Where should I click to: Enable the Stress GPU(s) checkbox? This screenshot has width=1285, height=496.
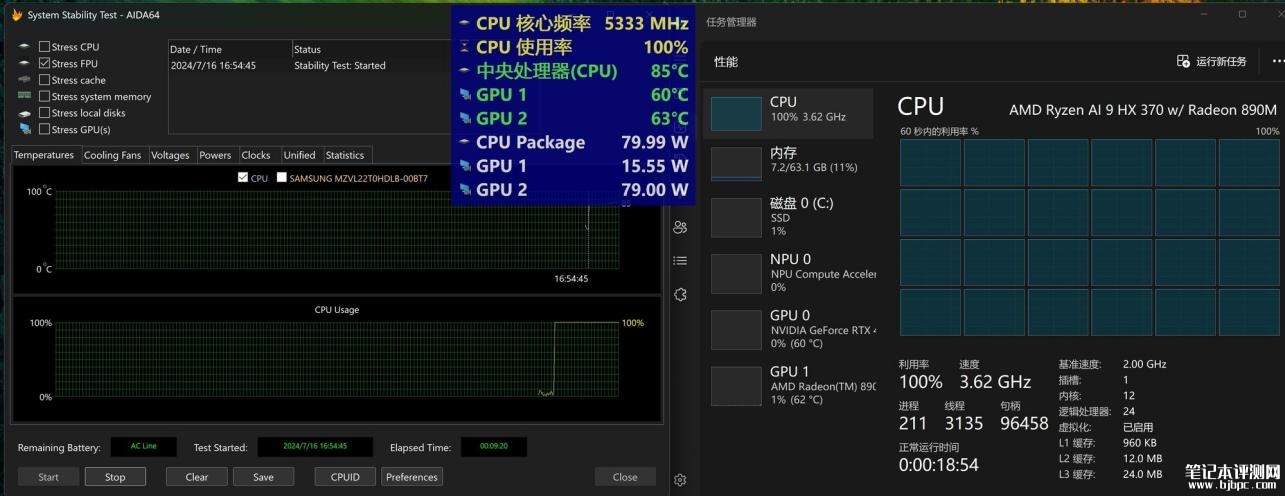click(44, 129)
